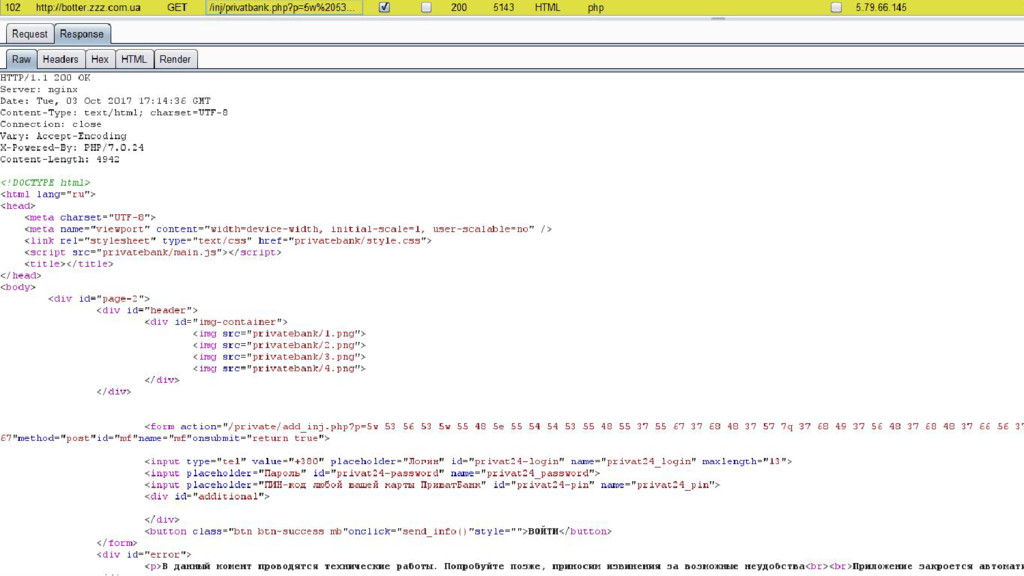The width and height of the screenshot is (1024, 576).
Task: Select the Response tab
Action: pos(82,34)
